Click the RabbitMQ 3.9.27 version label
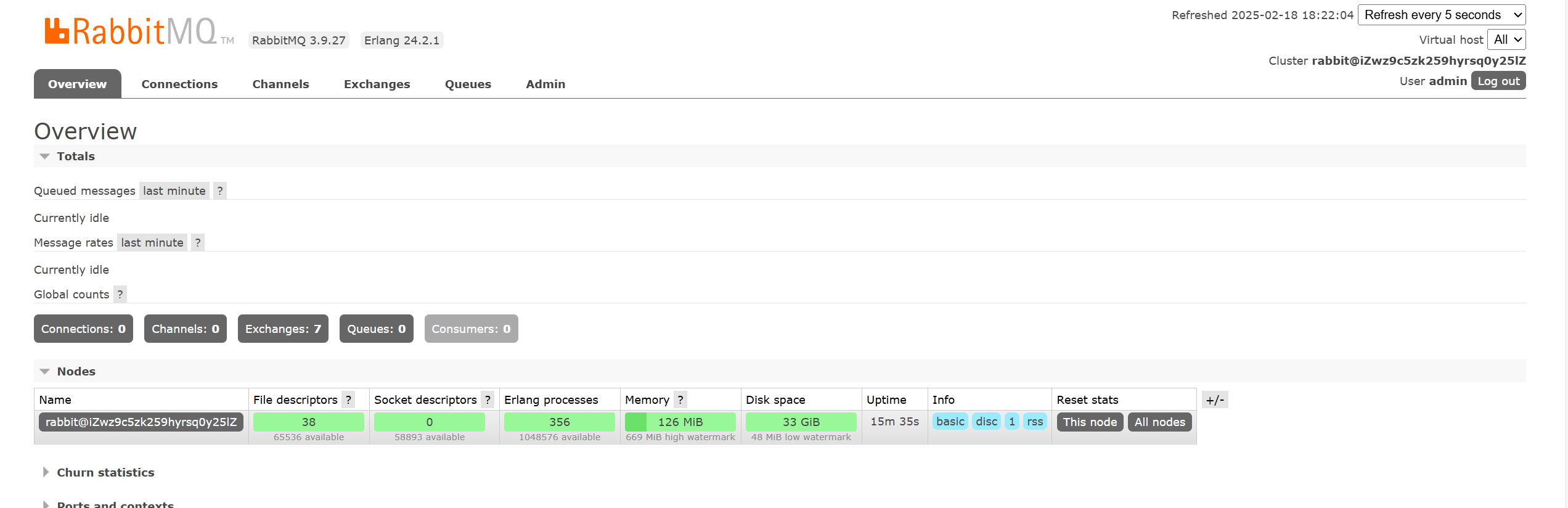 pyautogui.click(x=299, y=40)
